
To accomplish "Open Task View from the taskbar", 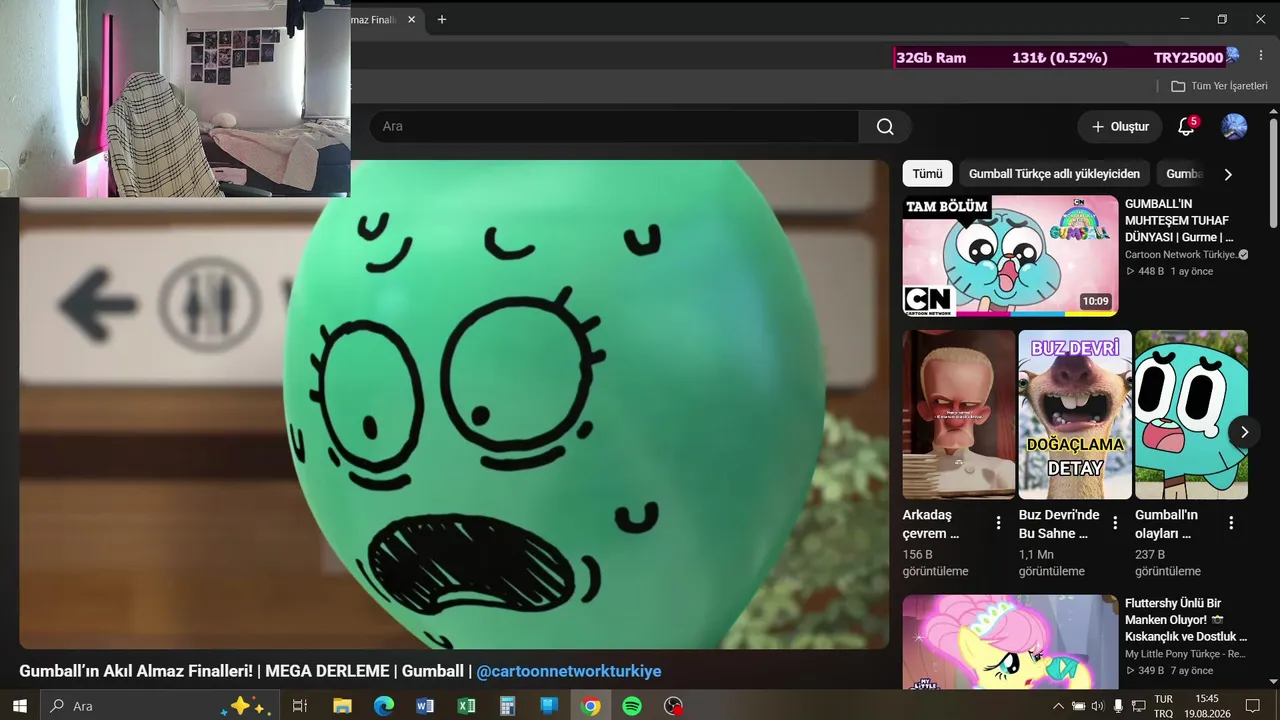I will pyautogui.click(x=299, y=706).
